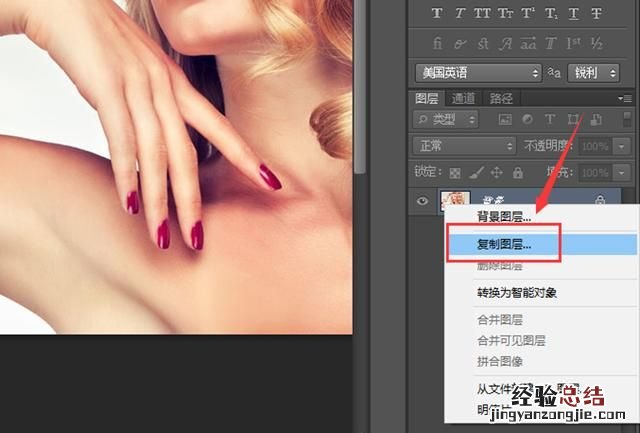Switch to the 图层 tab
The height and width of the screenshot is (433, 640).
[x=427, y=98]
